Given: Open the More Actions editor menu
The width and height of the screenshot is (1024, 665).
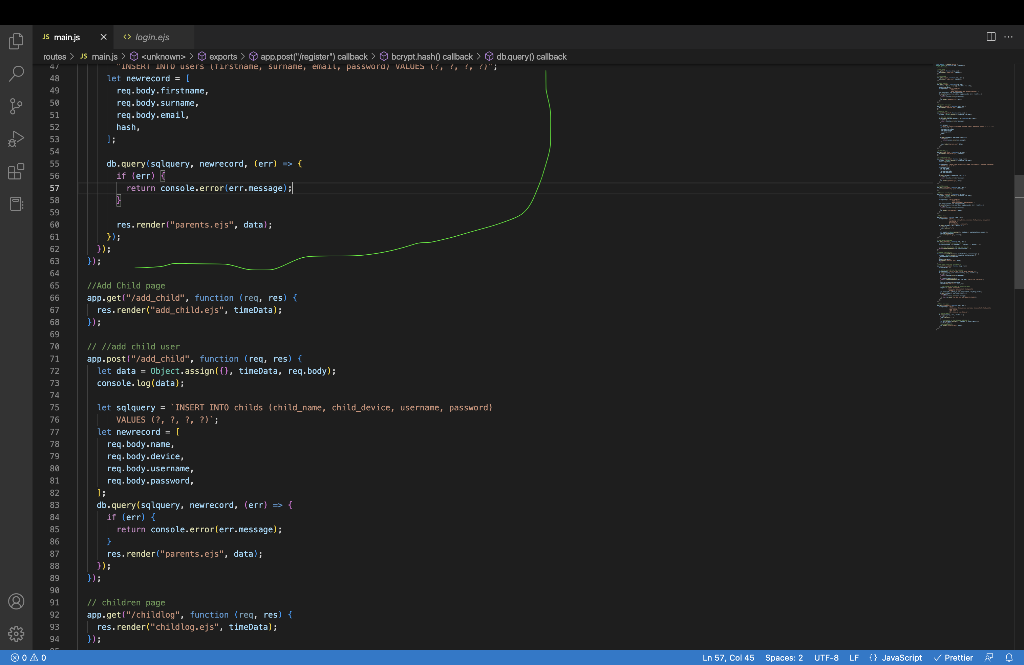Looking at the screenshot, I should [x=1009, y=35].
